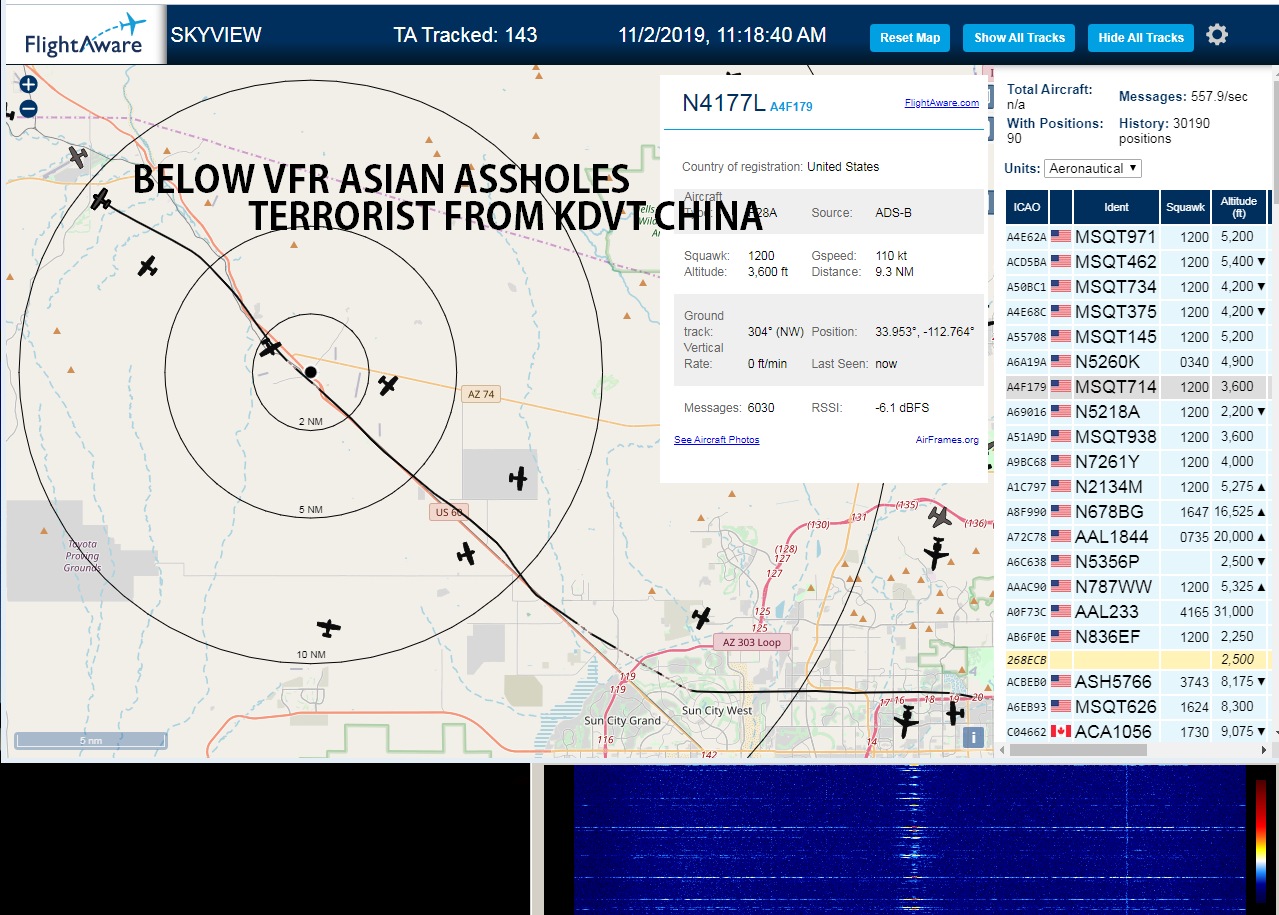Select the N2134M aircraft row
The width and height of the screenshot is (1279, 915).
coord(1137,487)
